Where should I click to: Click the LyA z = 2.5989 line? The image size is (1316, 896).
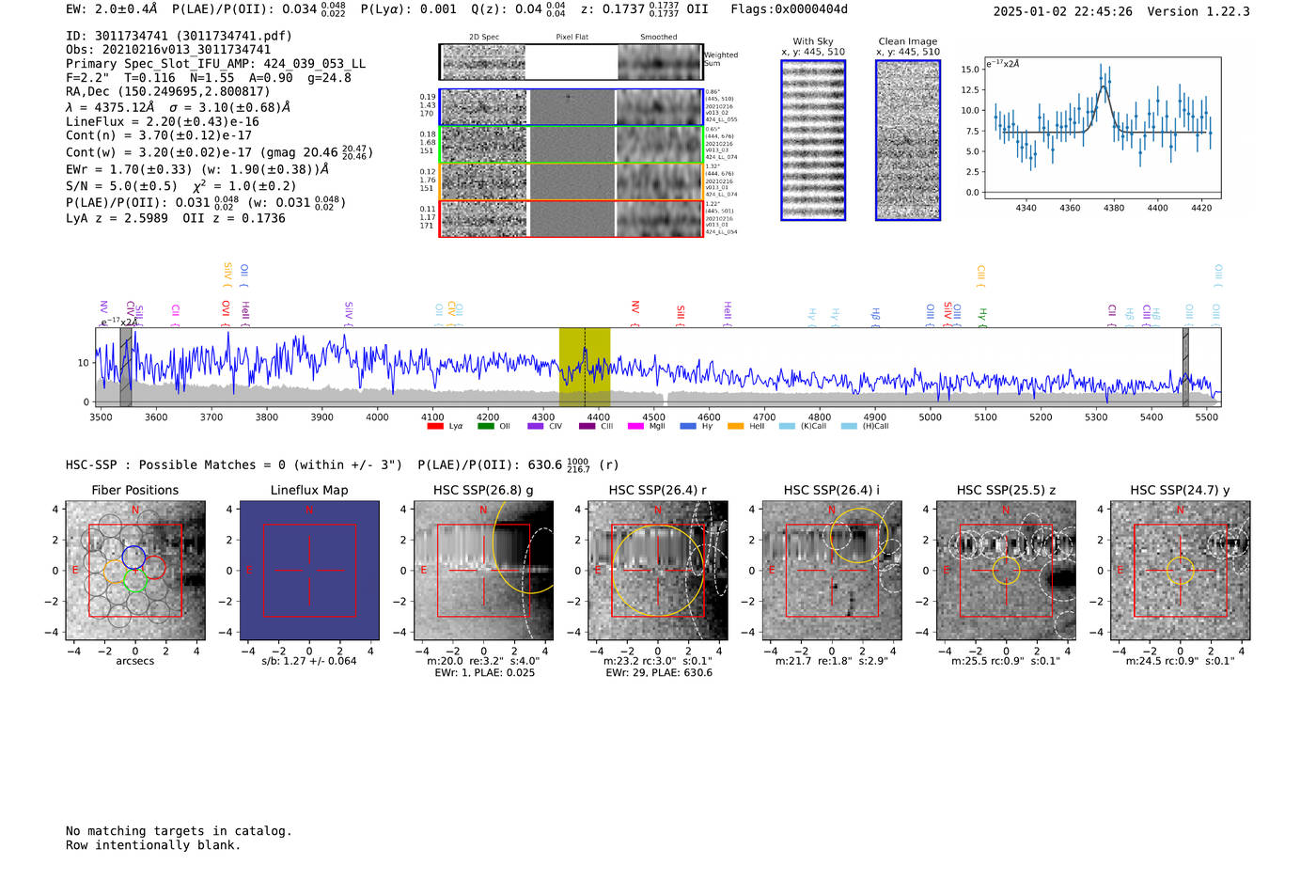176,218
